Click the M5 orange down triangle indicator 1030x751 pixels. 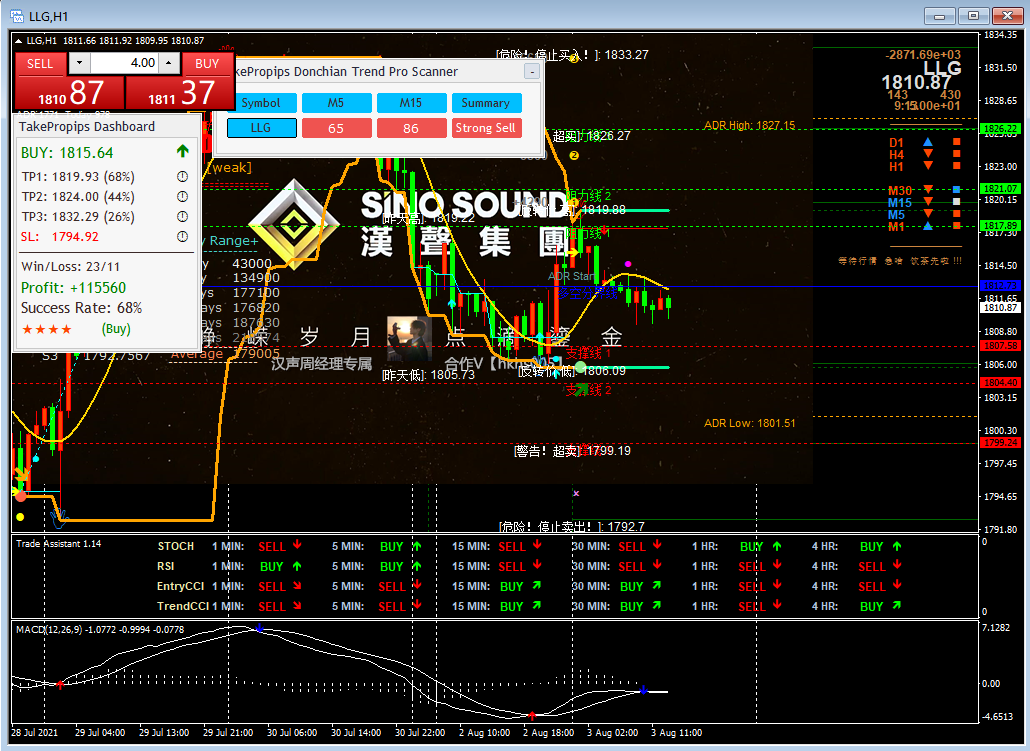click(x=928, y=214)
